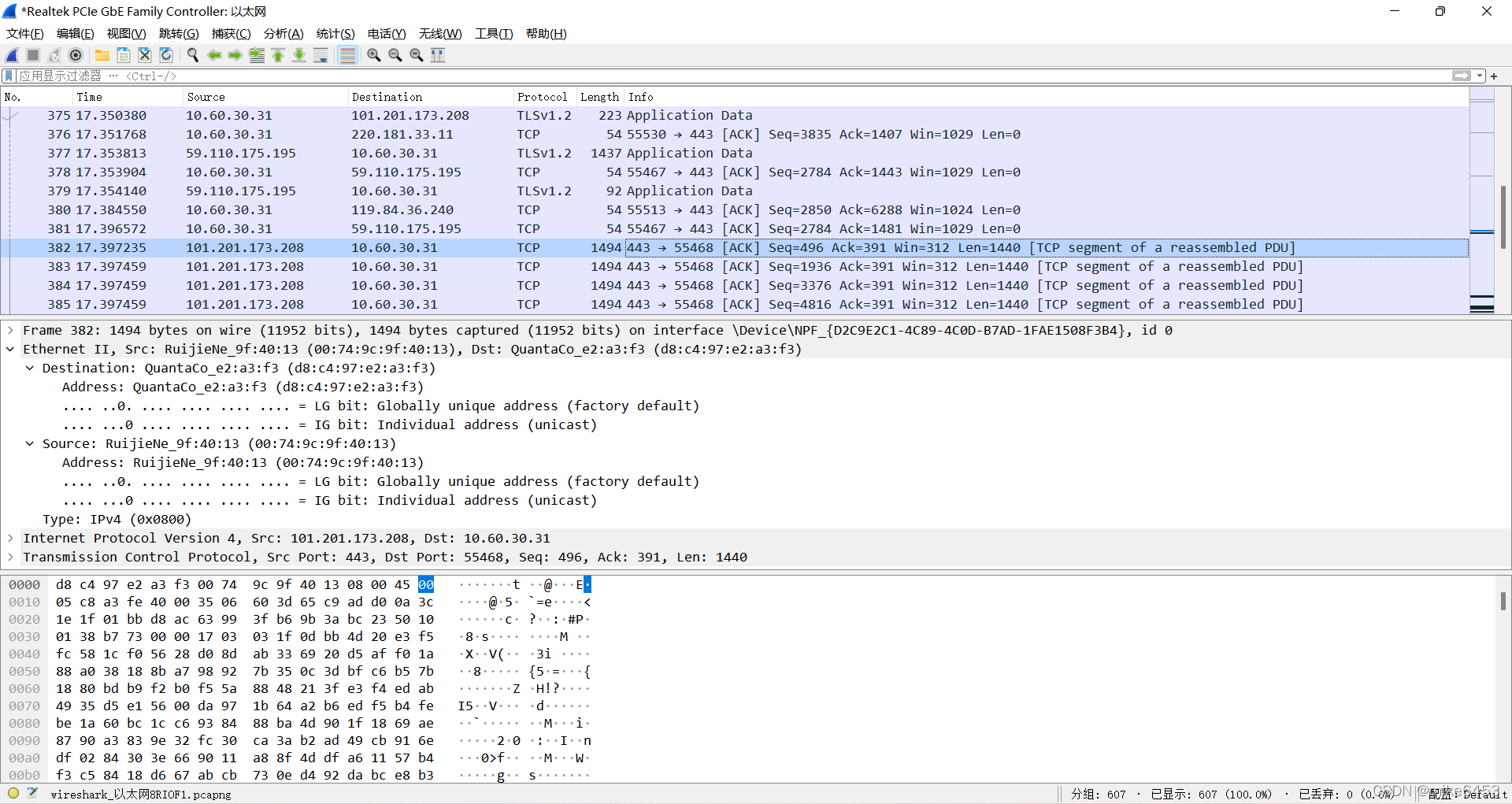Open the display filter bookmark menu
Image resolution: width=1512 pixels, height=804 pixels.
(x=9, y=76)
